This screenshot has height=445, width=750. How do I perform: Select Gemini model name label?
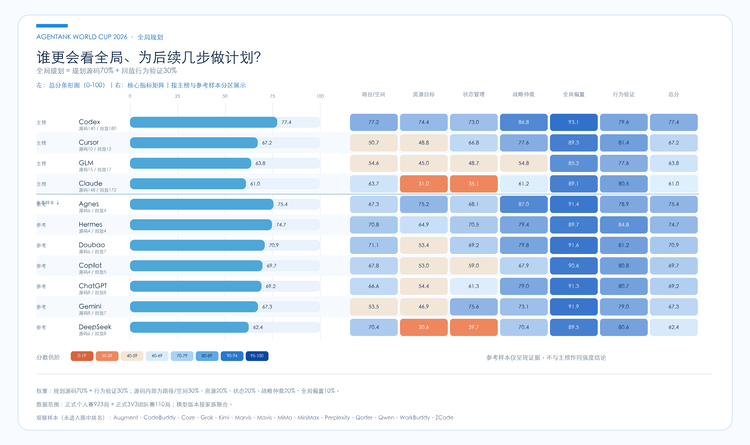click(90, 306)
